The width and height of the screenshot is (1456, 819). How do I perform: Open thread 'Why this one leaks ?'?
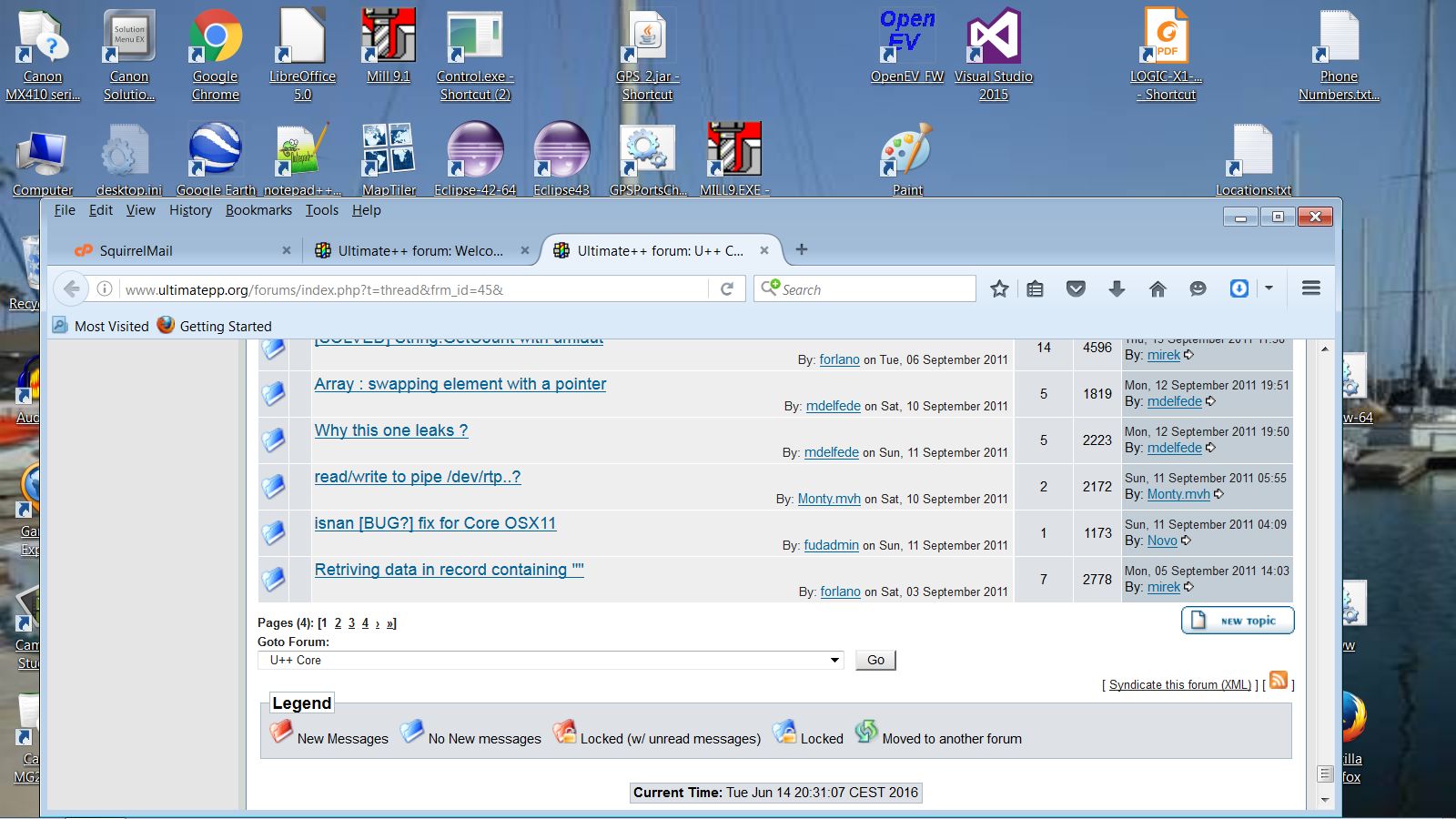click(391, 430)
